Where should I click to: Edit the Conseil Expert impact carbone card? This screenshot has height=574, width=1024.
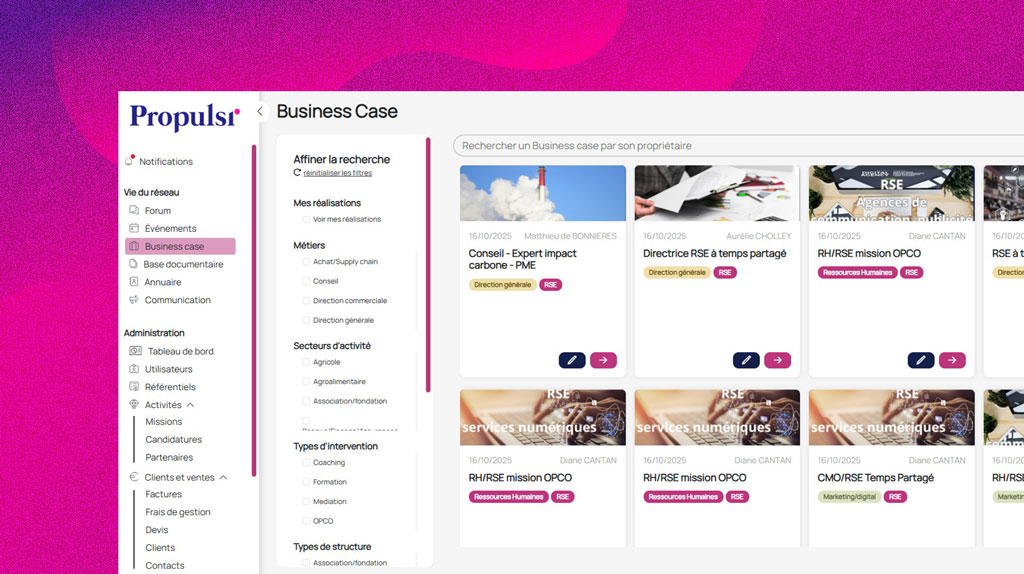pos(571,360)
